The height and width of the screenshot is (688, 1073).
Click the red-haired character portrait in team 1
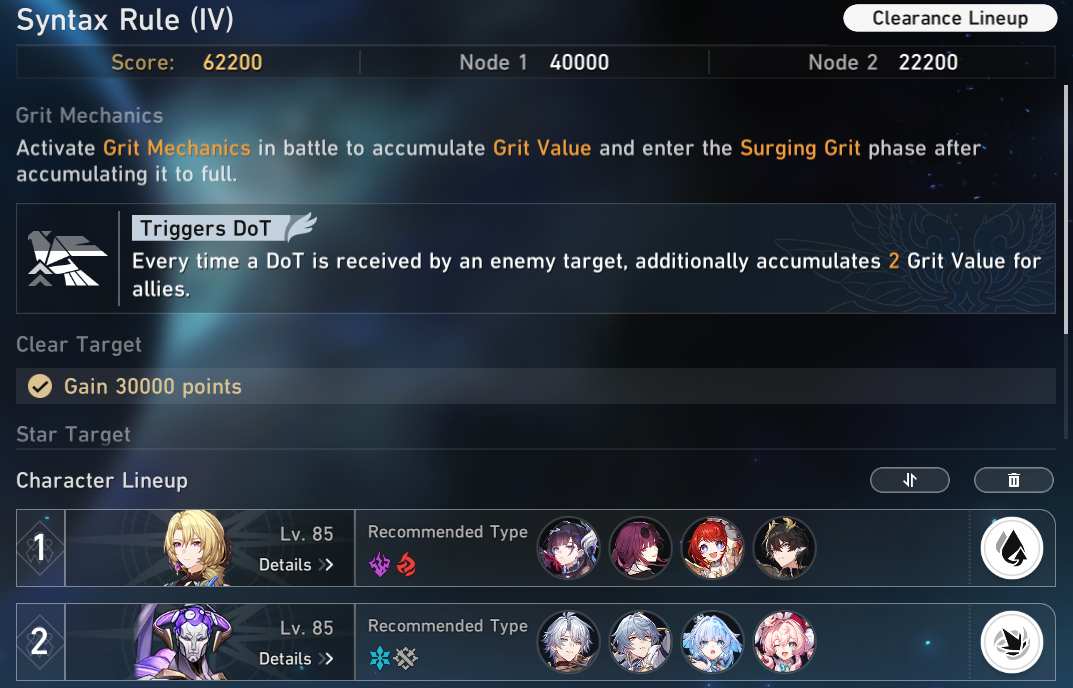pyautogui.click(x=712, y=548)
